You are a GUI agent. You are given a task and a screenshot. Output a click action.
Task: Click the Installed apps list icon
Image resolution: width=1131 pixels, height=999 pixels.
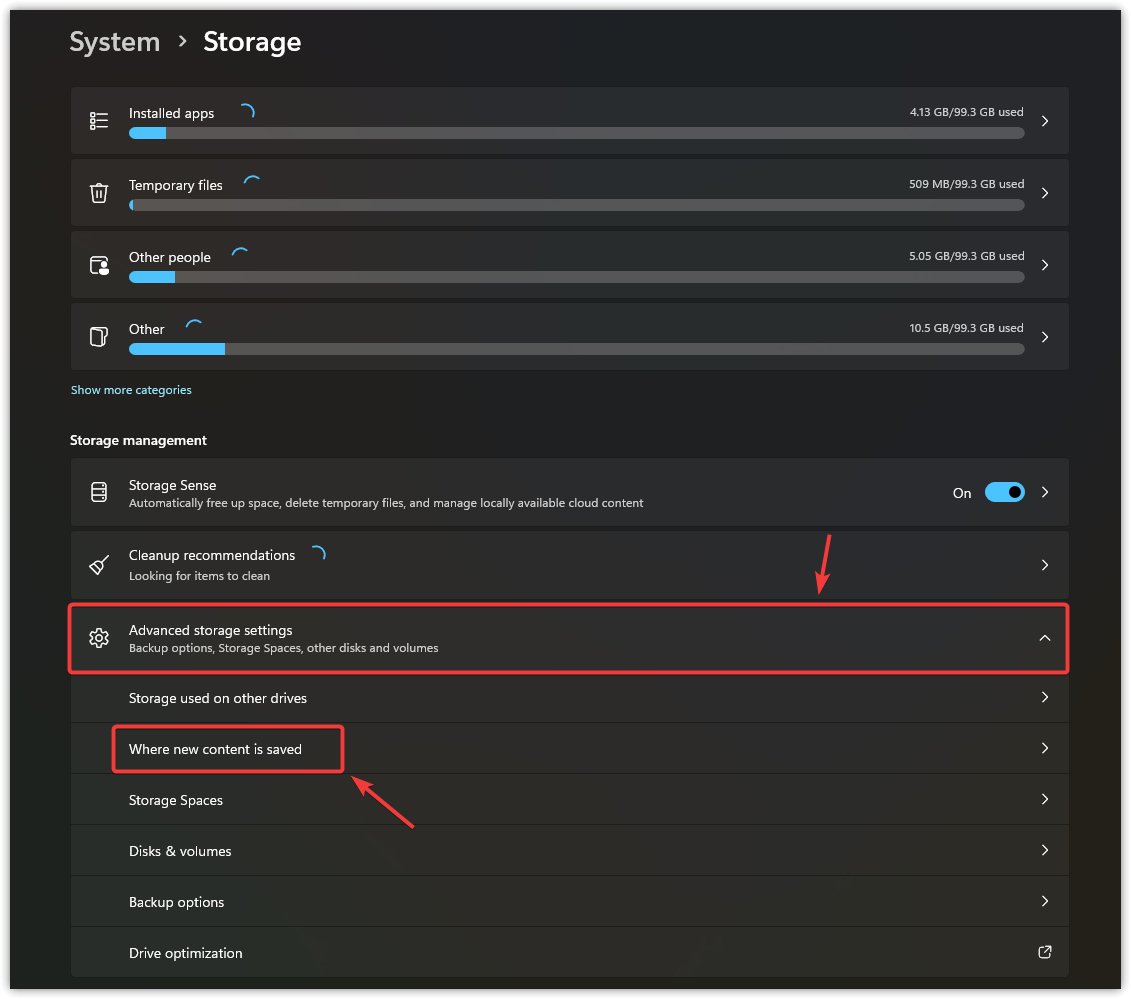click(x=99, y=121)
